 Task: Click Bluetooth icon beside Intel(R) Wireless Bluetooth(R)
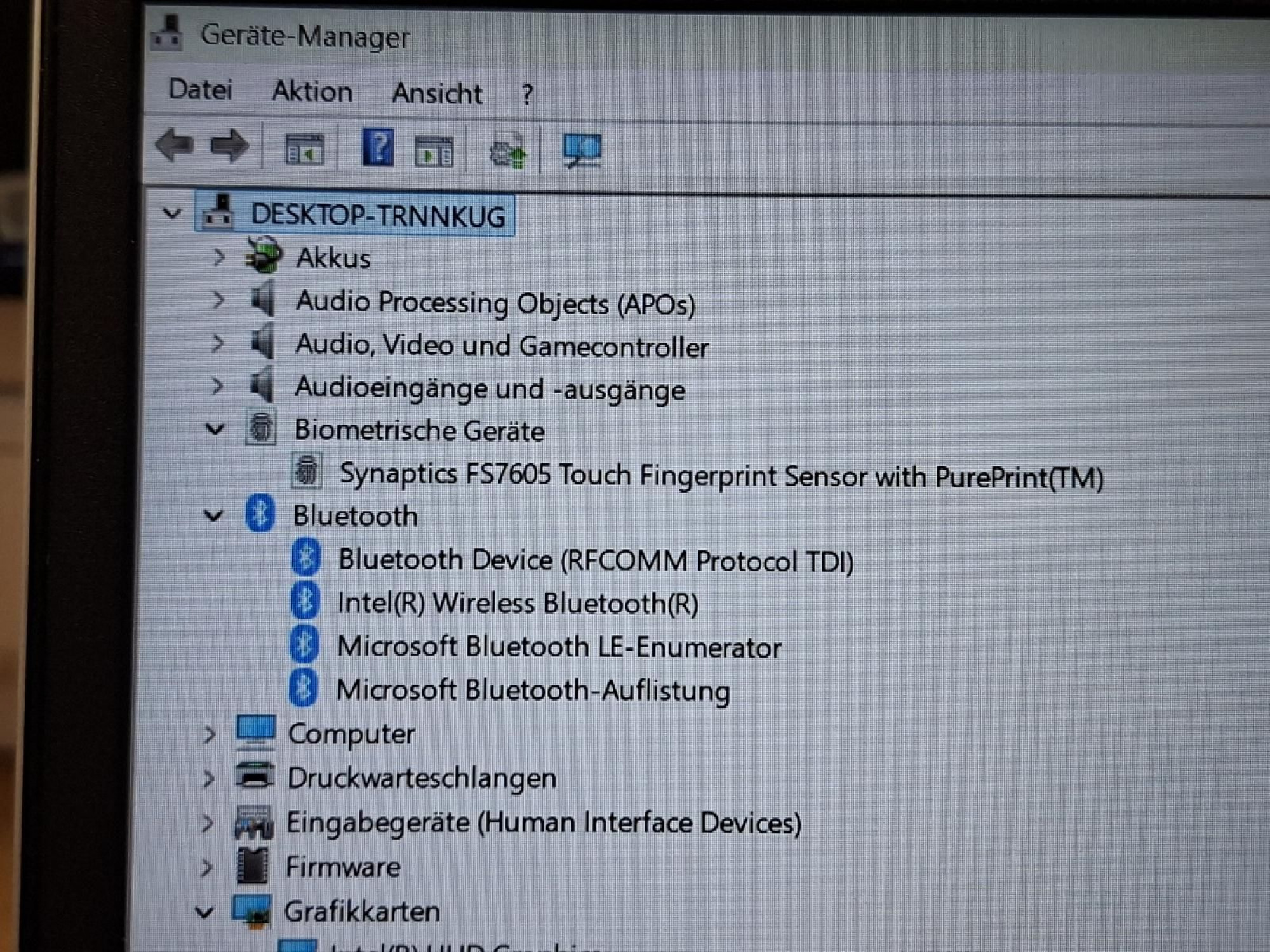click(x=305, y=600)
